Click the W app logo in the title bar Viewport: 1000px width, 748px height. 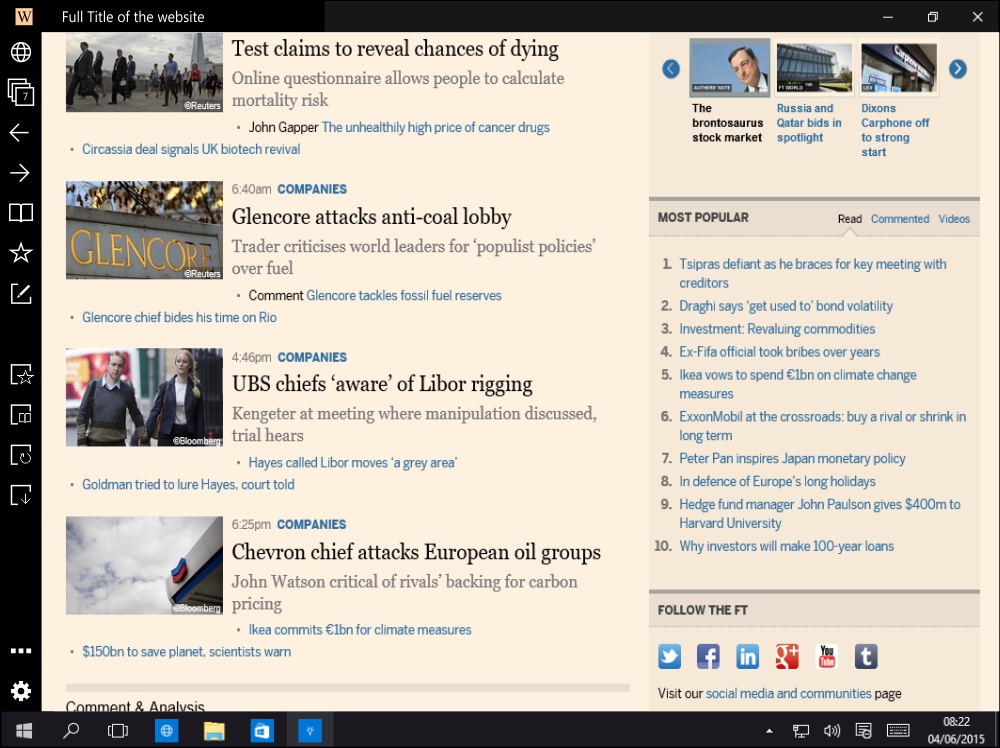click(24, 16)
